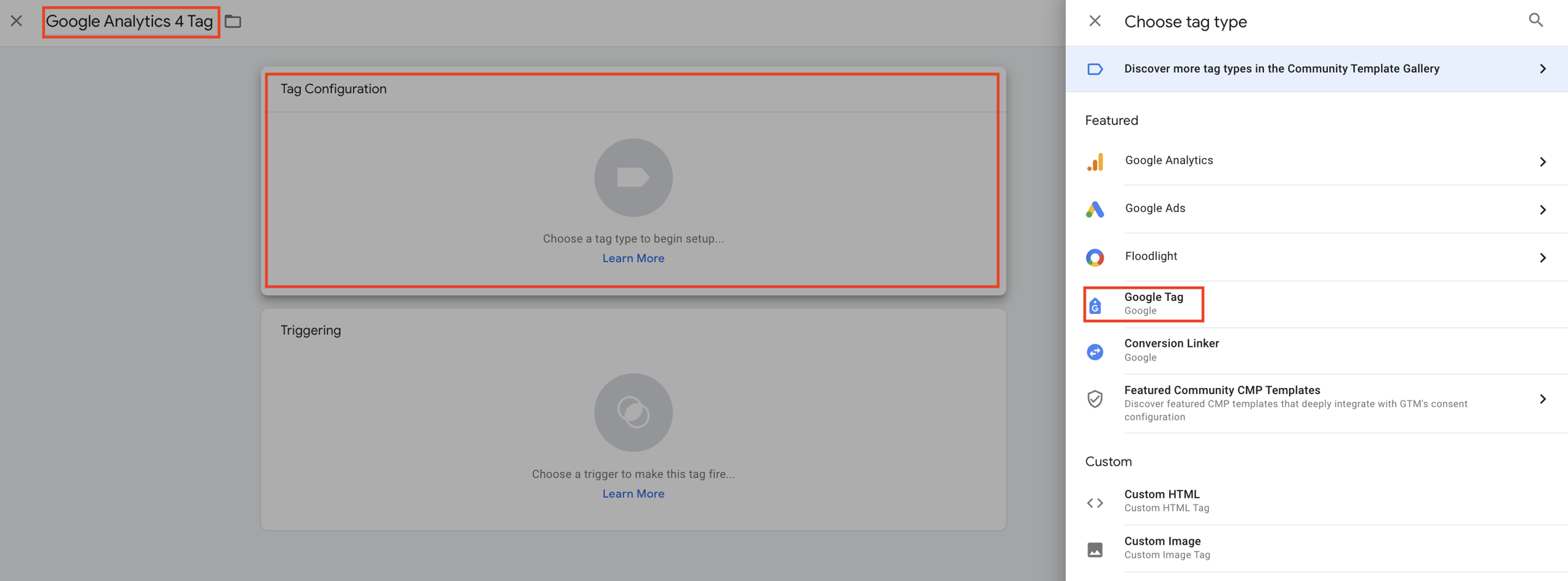Click the Featured section heading
The height and width of the screenshot is (581, 1568).
tap(1112, 121)
